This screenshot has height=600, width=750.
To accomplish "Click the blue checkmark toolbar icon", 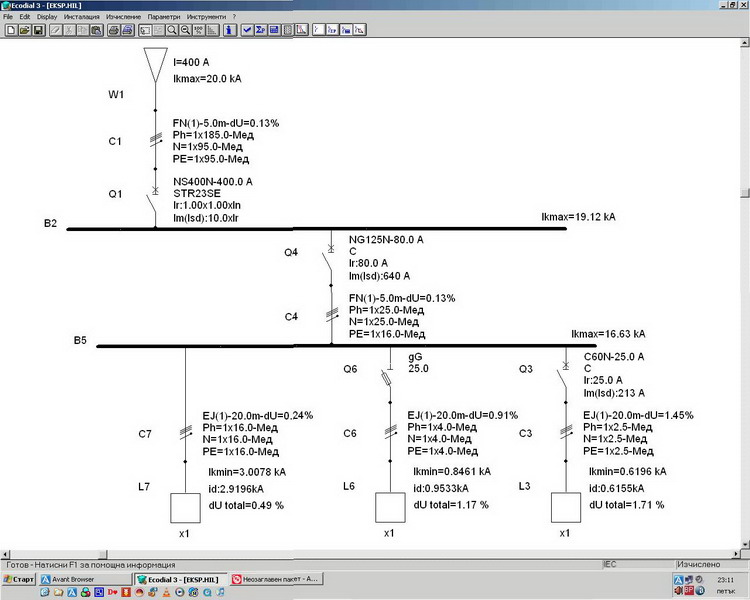I will 246,30.
